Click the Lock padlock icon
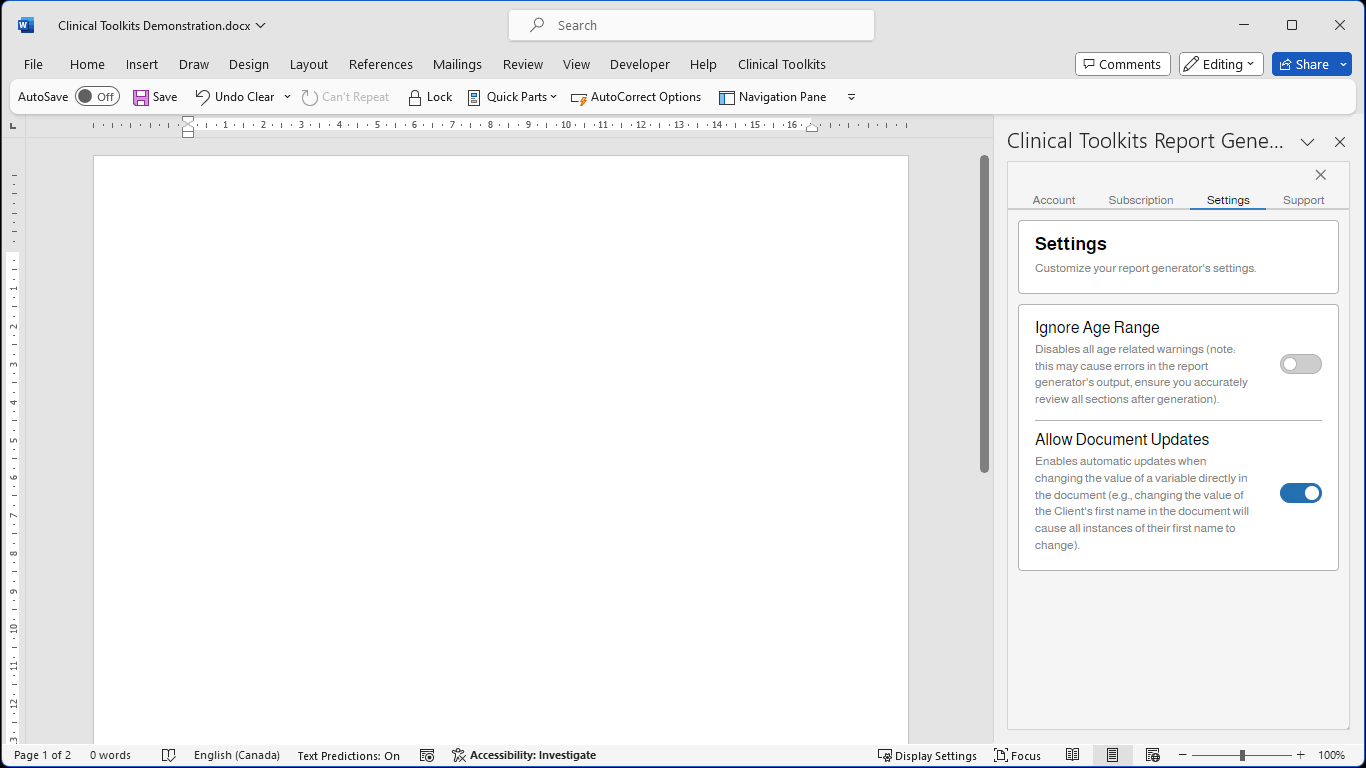The width and height of the screenshot is (1366, 768). (x=414, y=97)
